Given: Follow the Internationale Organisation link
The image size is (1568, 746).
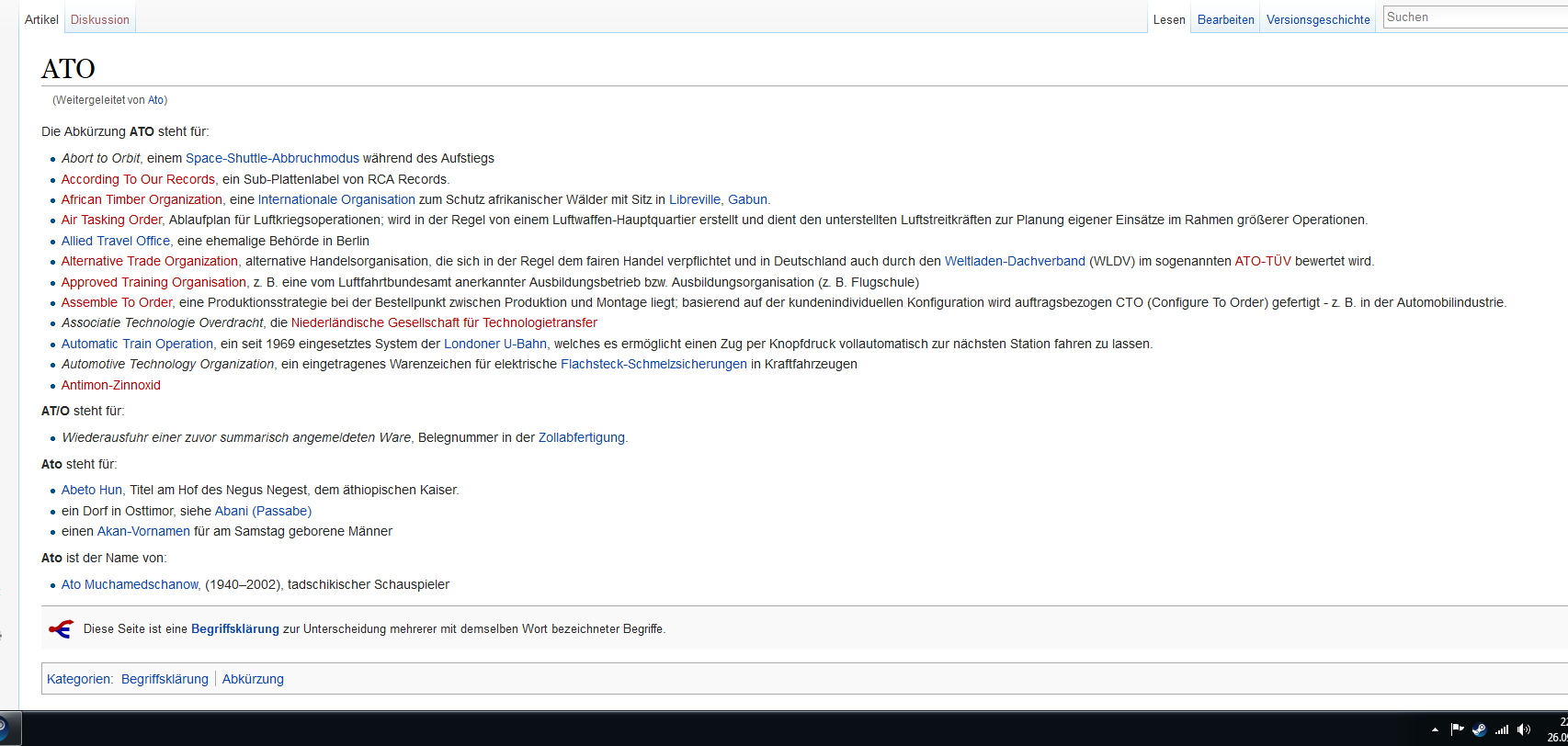Looking at the screenshot, I should (x=336, y=199).
